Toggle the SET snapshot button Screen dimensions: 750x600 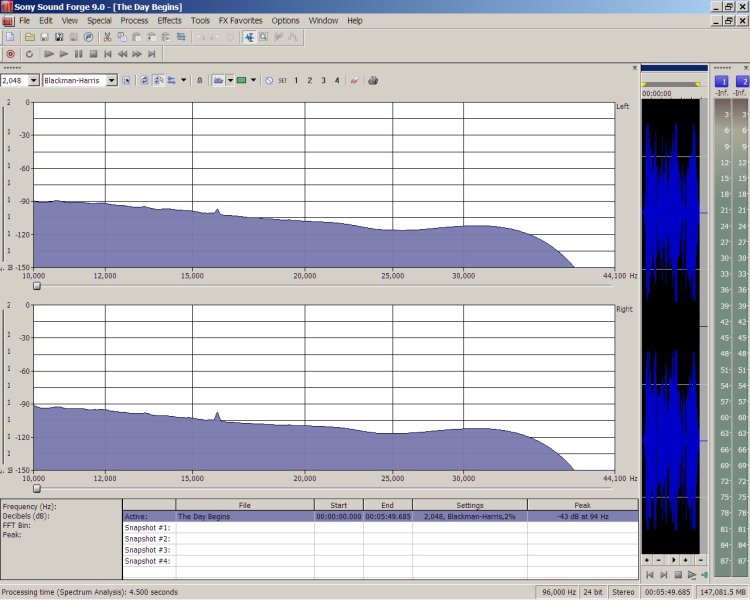[x=282, y=80]
